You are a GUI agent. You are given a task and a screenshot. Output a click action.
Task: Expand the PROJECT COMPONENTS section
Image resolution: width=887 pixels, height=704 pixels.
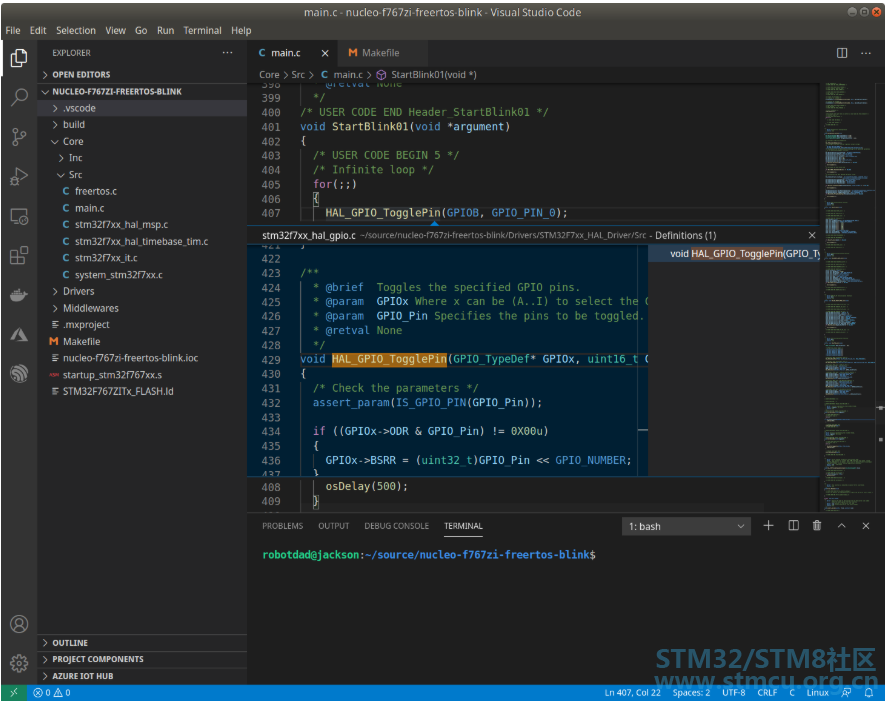tap(142, 659)
